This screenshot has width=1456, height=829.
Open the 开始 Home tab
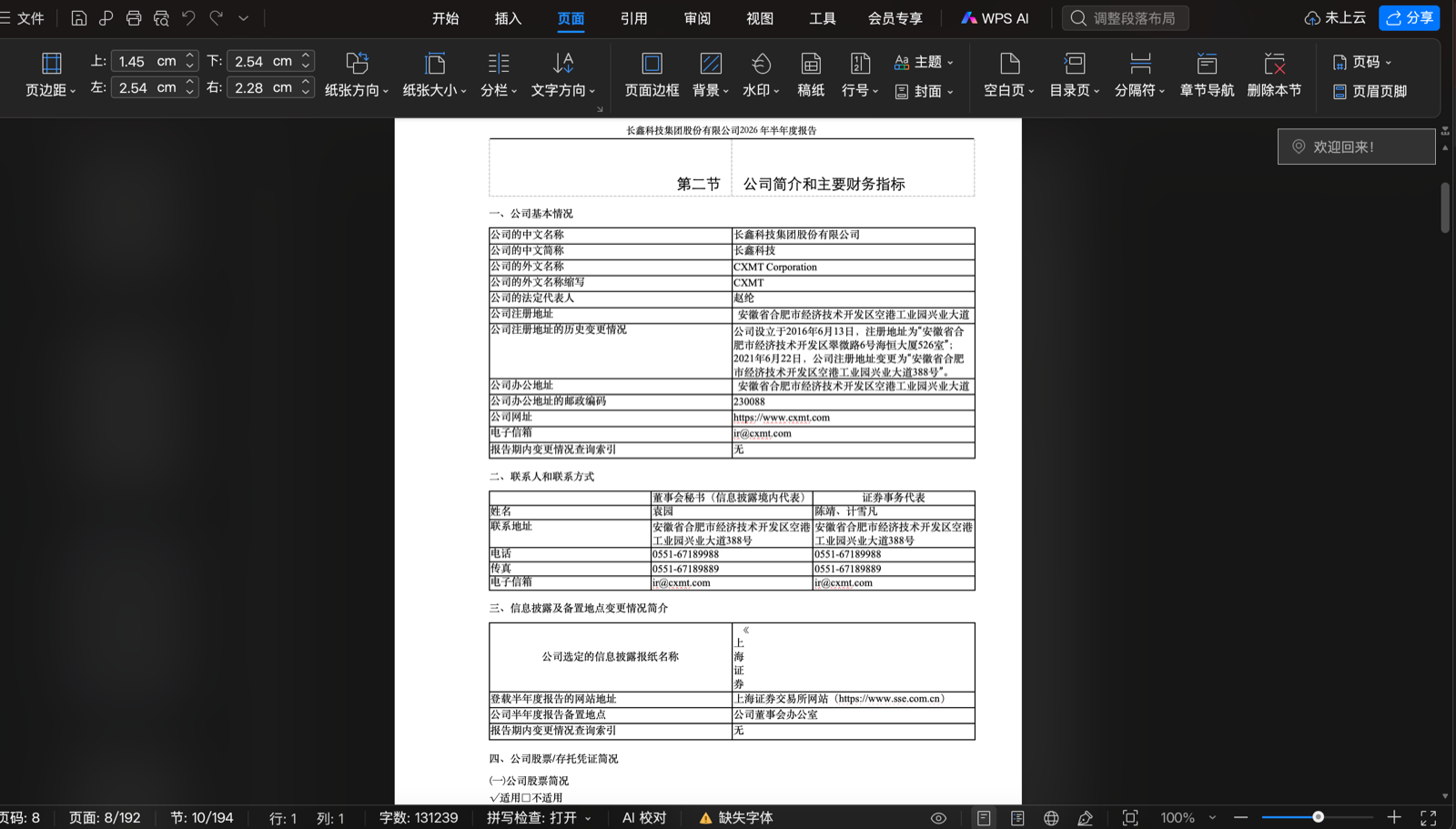tap(445, 18)
